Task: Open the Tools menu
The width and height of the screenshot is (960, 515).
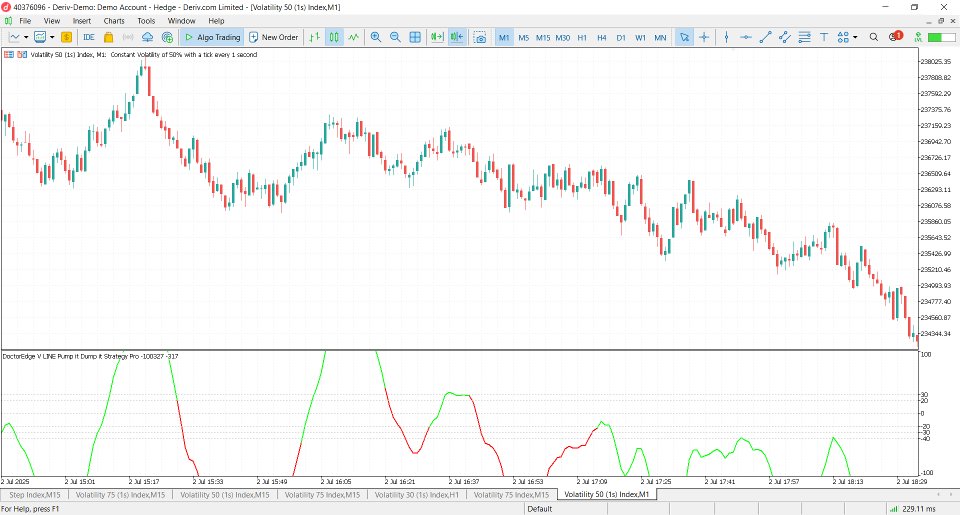Action: (146, 21)
